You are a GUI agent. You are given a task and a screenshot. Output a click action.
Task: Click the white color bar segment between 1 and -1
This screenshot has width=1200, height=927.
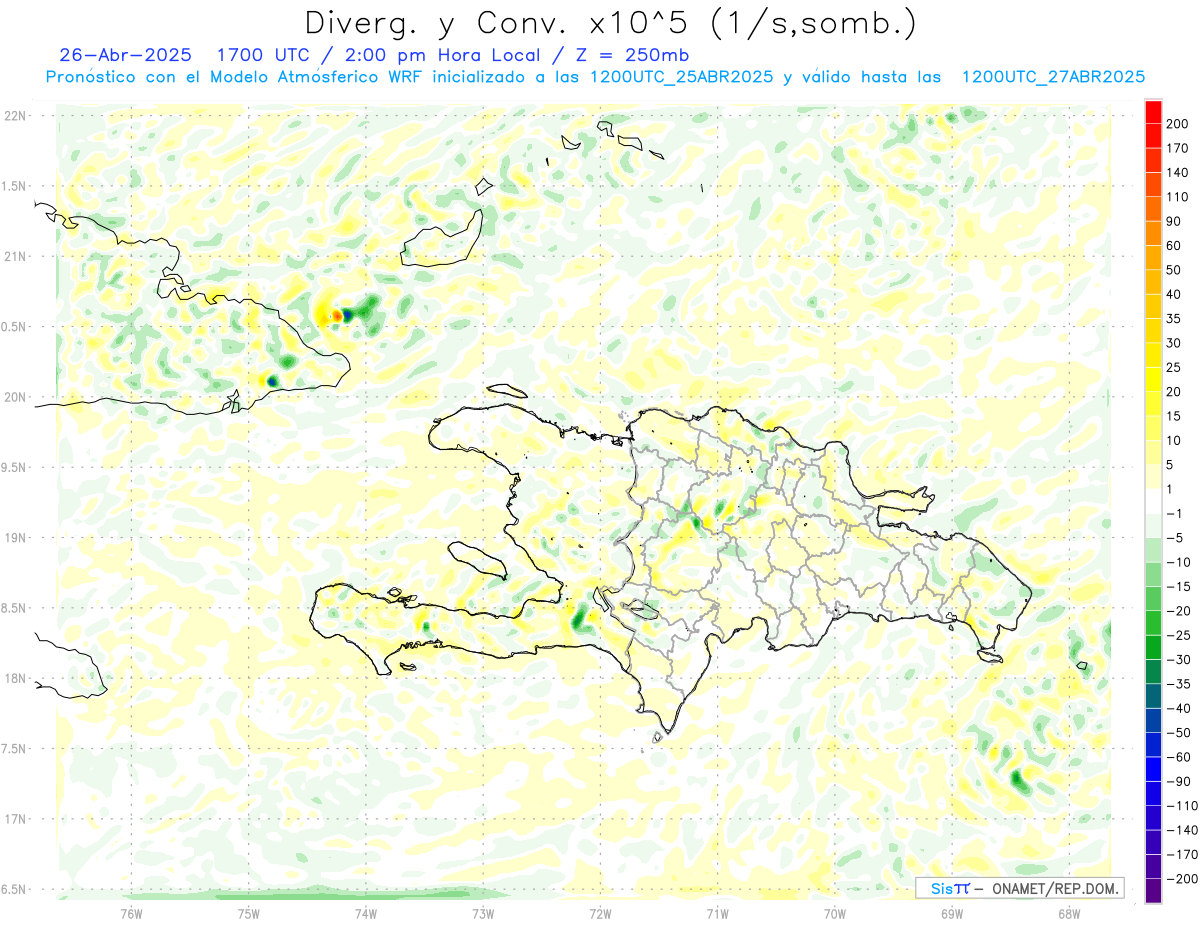[x=1153, y=502]
